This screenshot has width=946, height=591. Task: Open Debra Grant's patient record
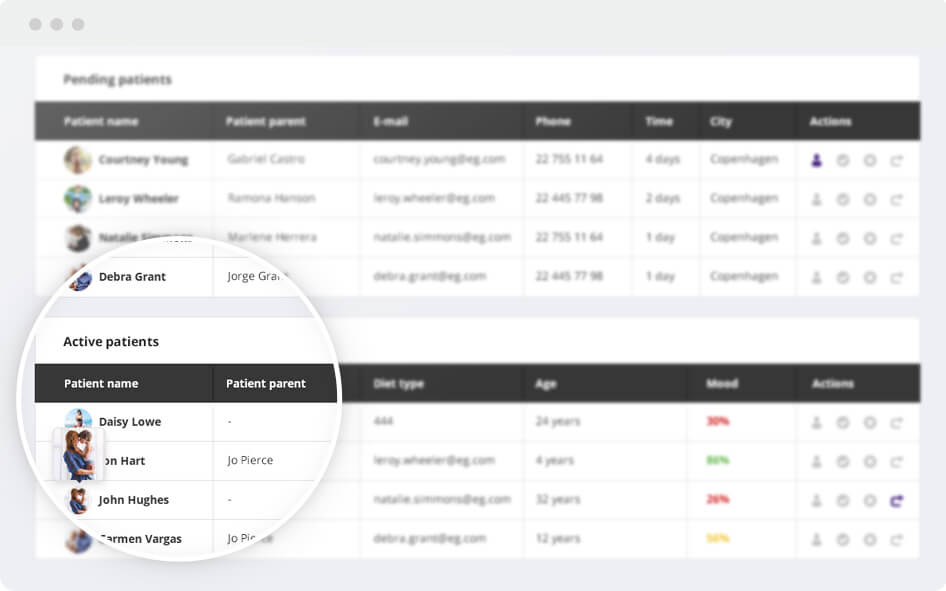[132, 277]
